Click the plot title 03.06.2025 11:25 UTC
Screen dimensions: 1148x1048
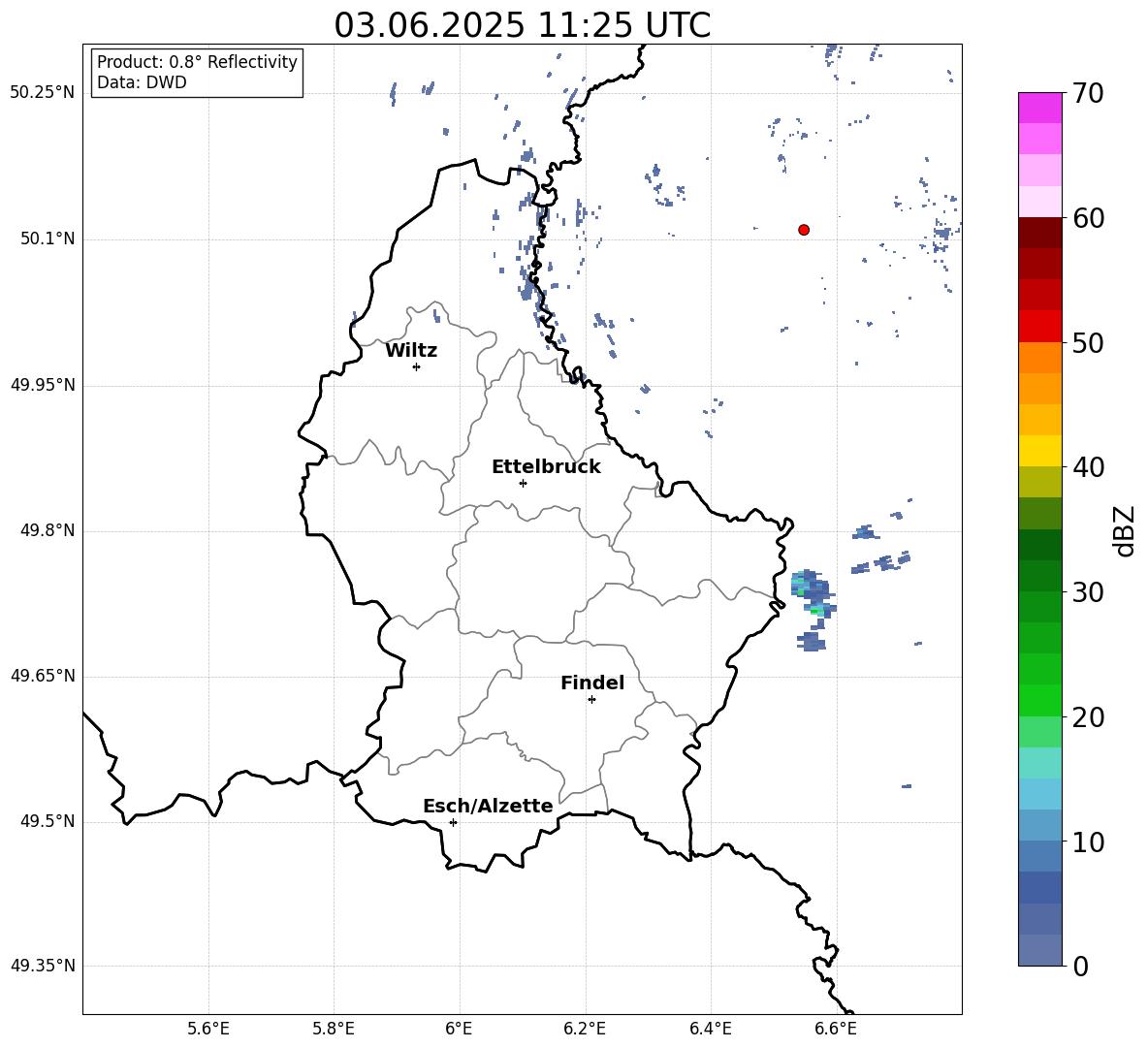point(522,25)
